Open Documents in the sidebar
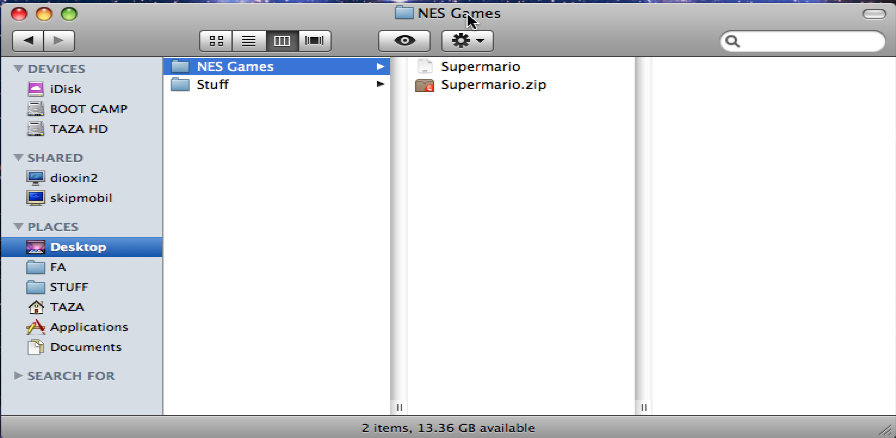The width and height of the screenshot is (896, 438). pyautogui.click(x=81, y=347)
